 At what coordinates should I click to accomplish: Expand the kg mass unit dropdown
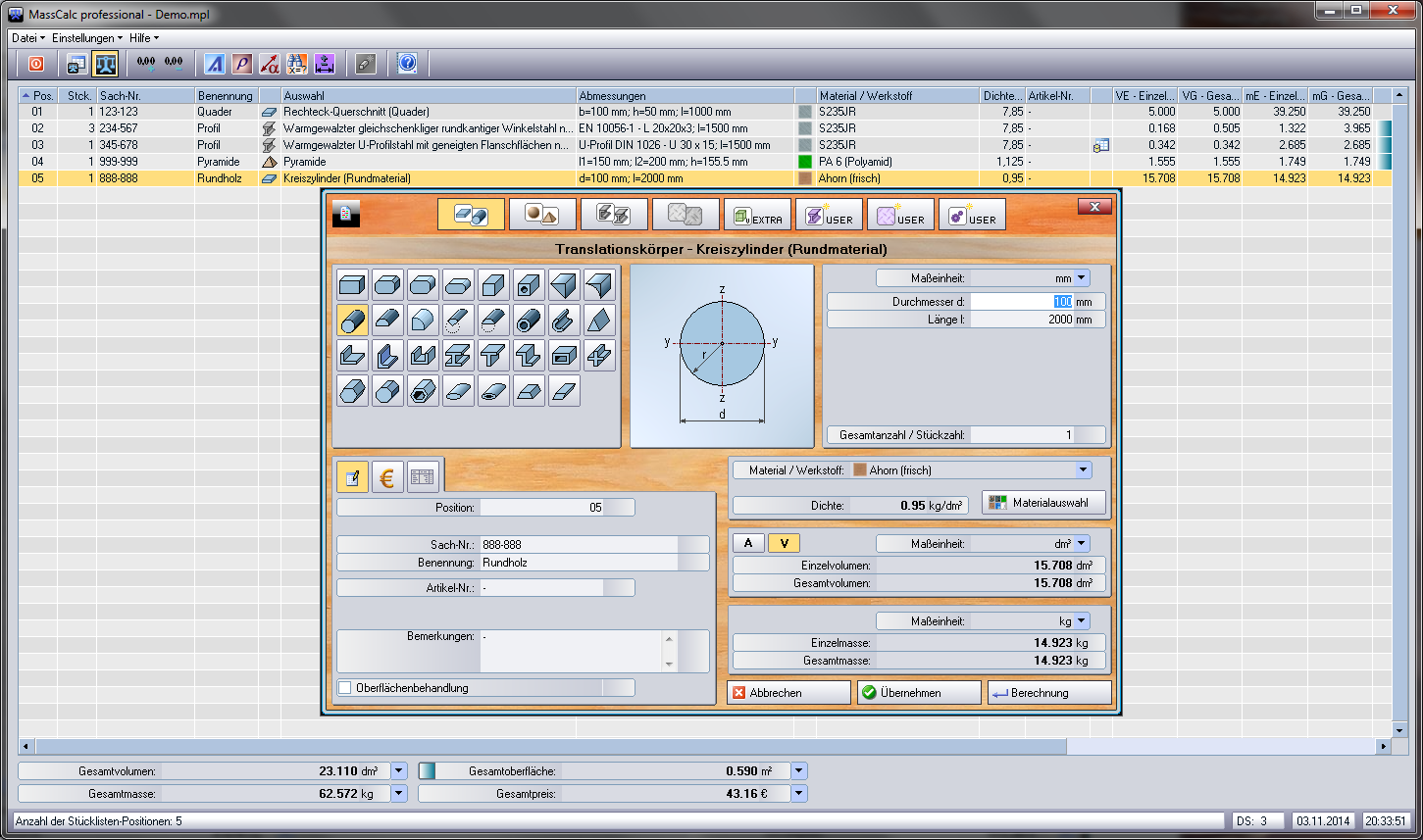pos(1081,621)
